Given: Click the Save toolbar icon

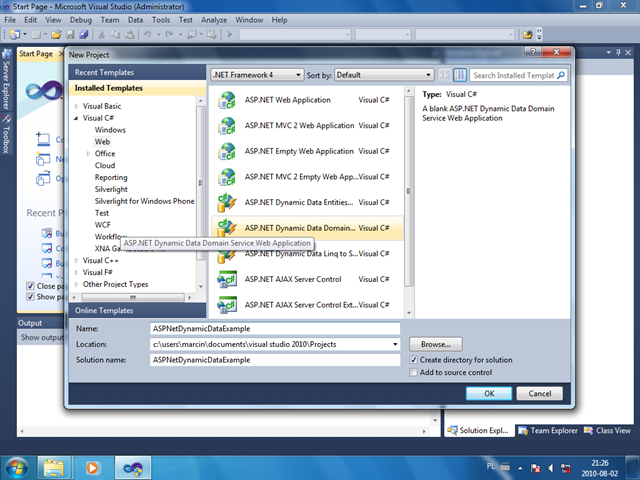Looking at the screenshot, I should [70, 35].
